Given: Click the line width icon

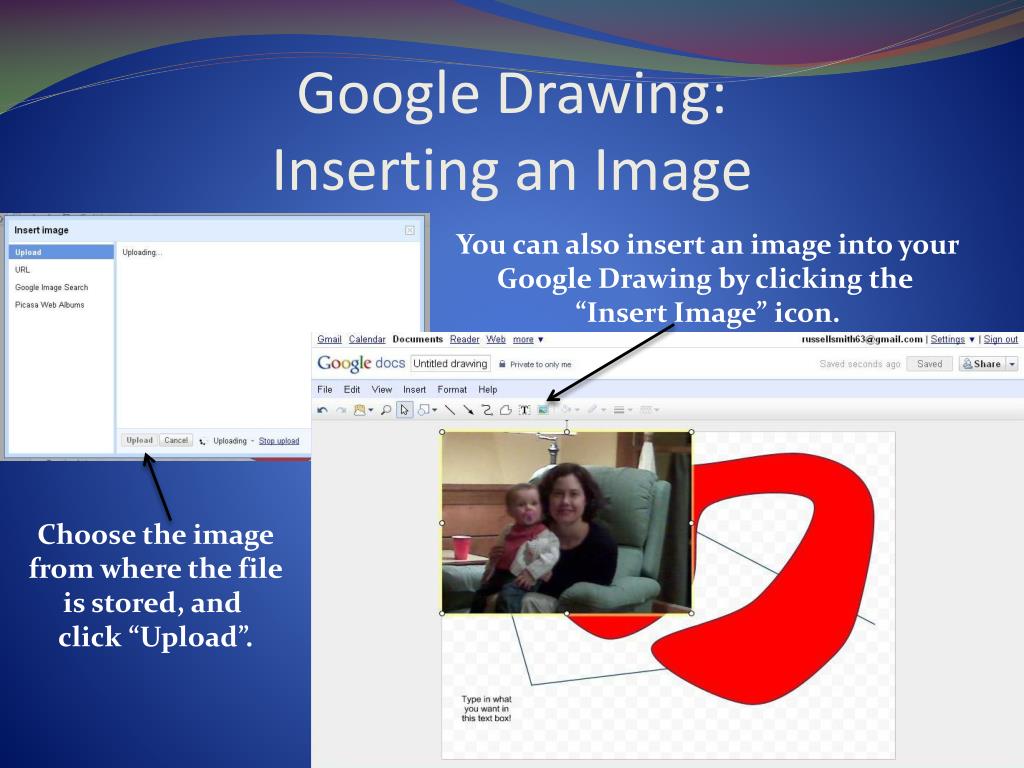Looking at the screenshot, I should [618, 410].
